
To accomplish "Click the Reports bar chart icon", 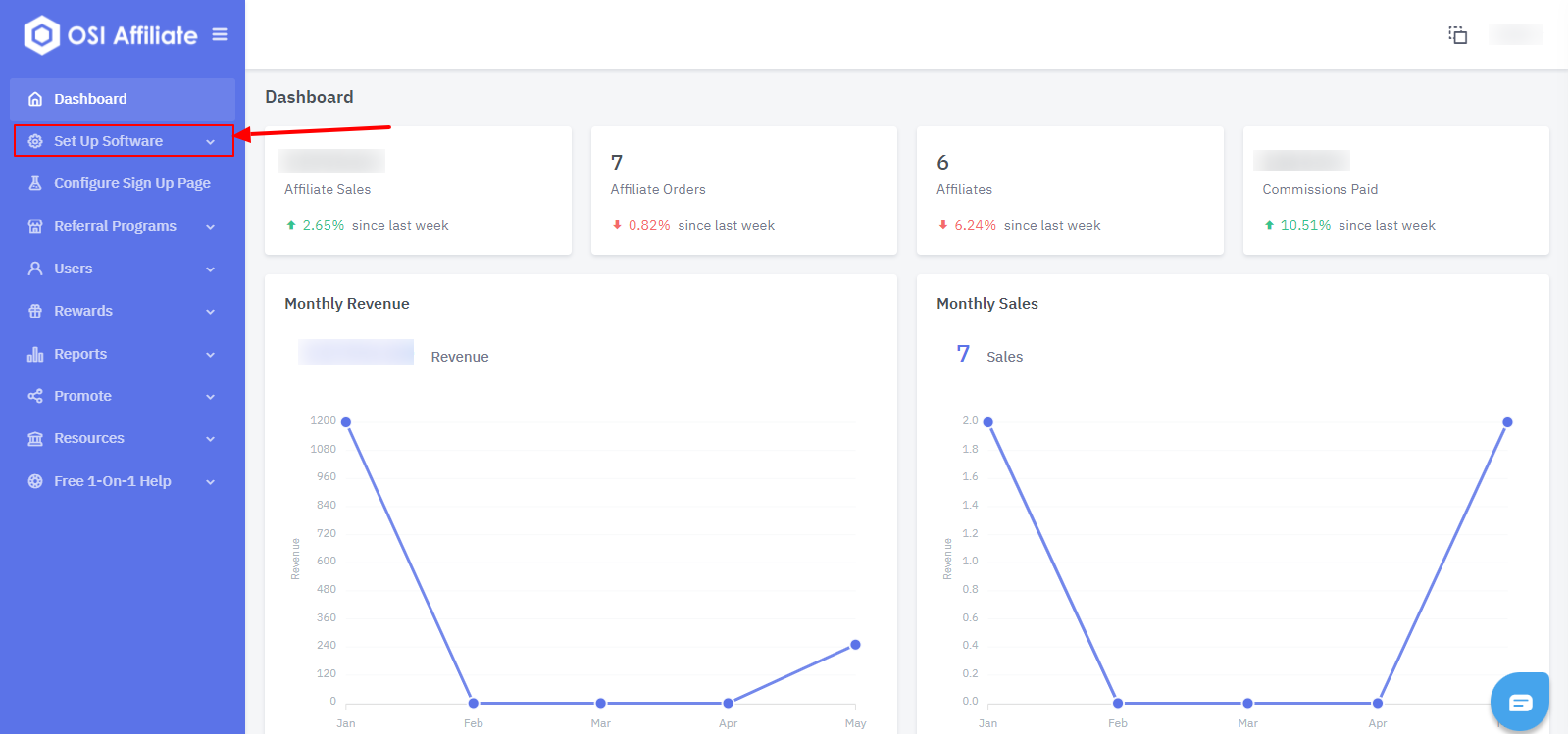I will coord(35,354).
